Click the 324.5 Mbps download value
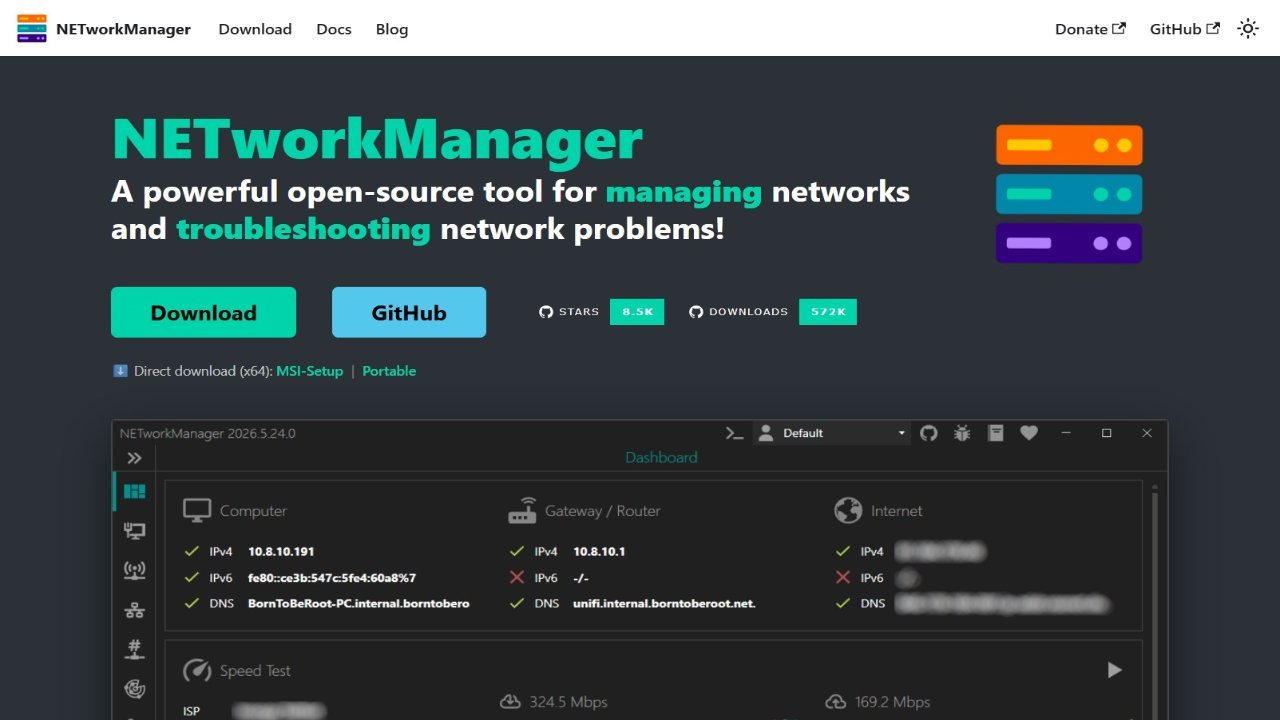 pos(568,702)
